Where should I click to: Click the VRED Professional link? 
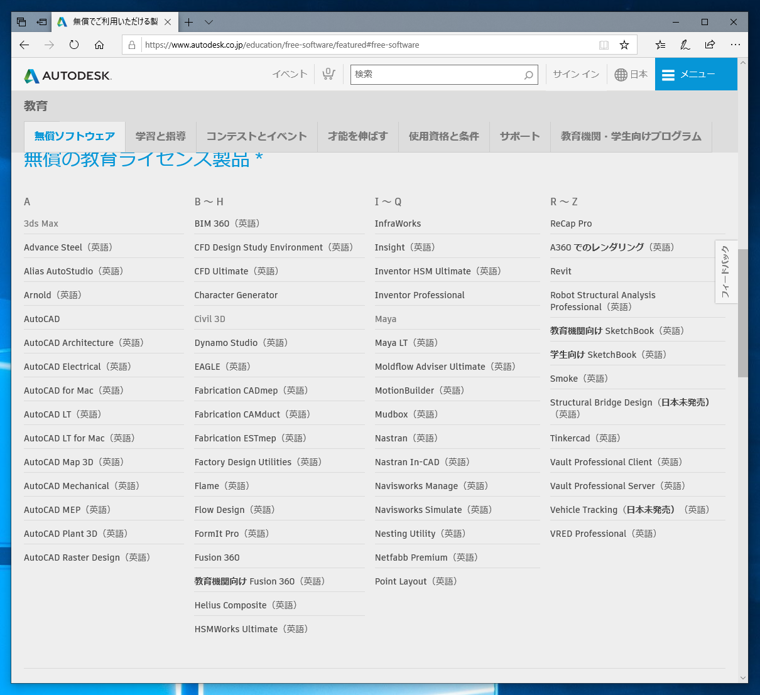click(x=603, y=534)
